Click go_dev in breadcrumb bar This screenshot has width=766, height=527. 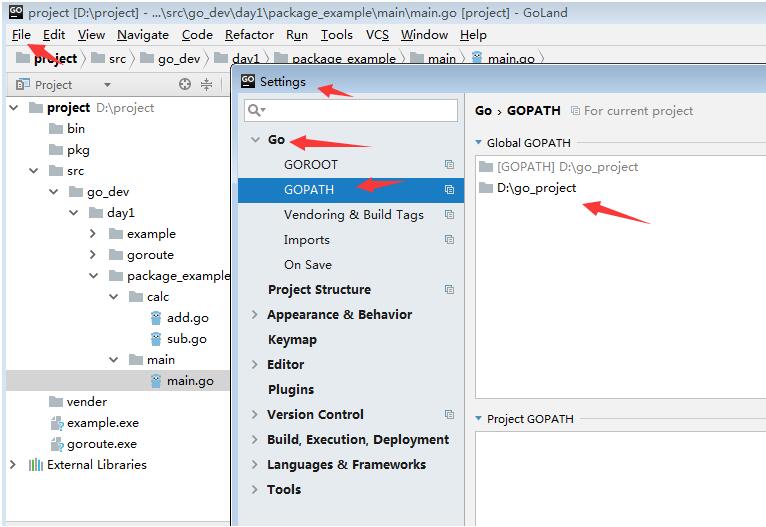pos(179,59)
